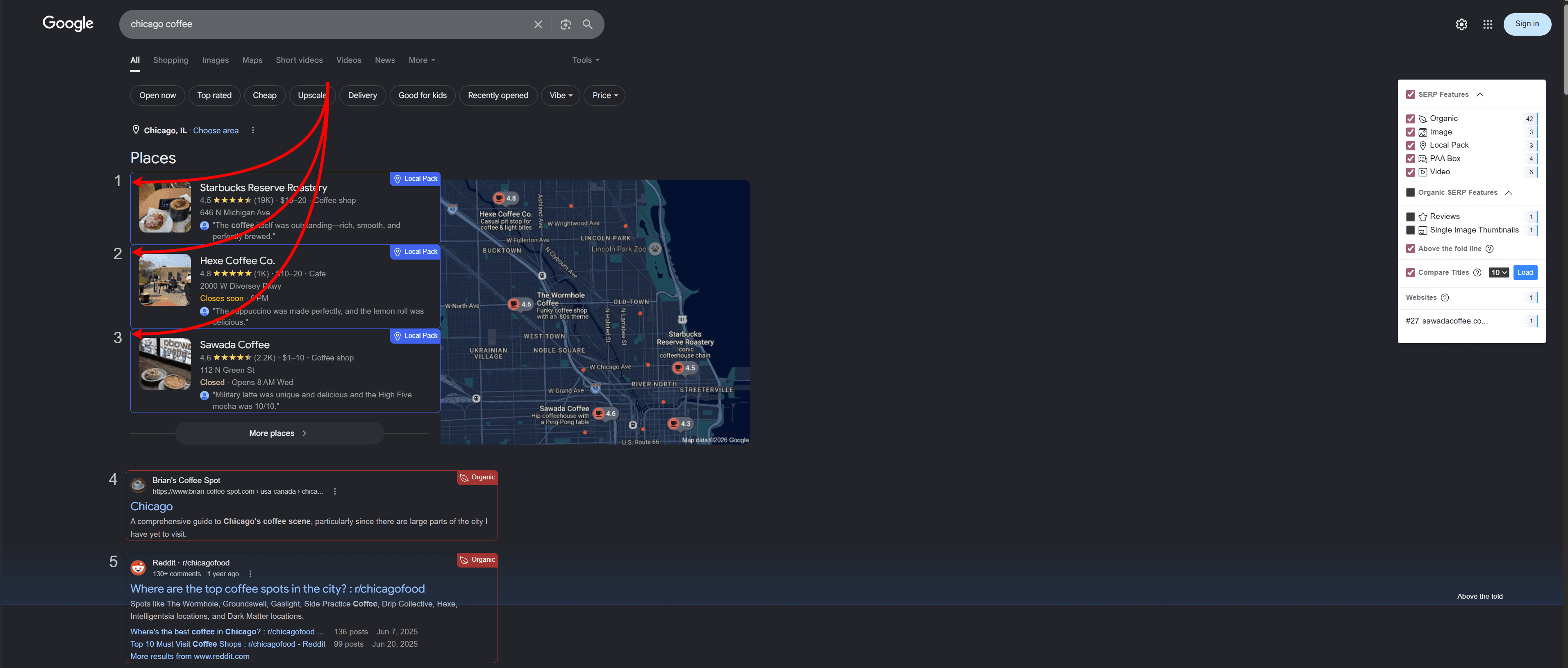Click the help icon beside Above the fold line
1568x668 pixels.
coord(1489,249)
